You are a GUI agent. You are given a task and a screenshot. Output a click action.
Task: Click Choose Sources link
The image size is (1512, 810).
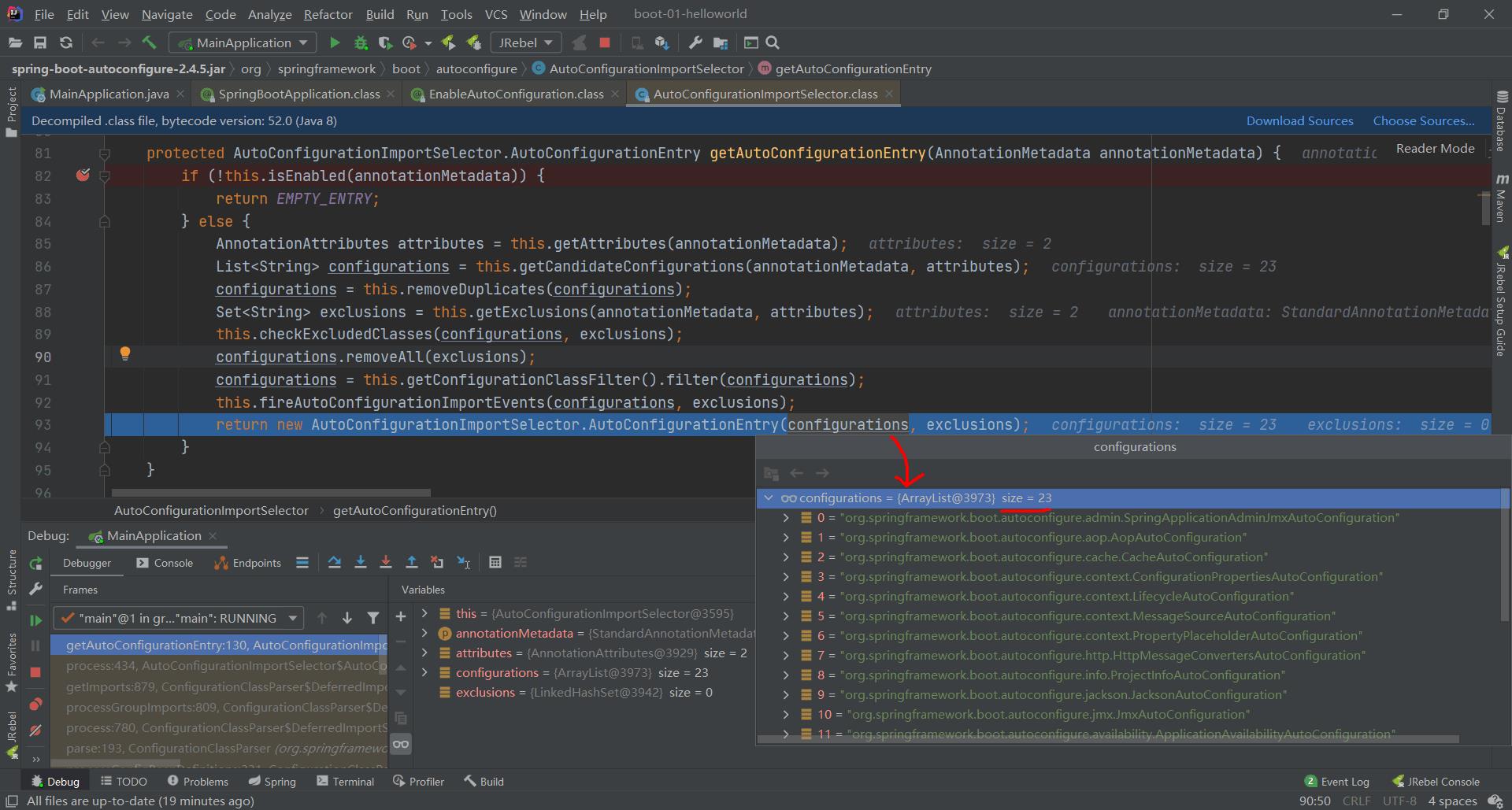pyautogui.click(x=1424, y=120)
